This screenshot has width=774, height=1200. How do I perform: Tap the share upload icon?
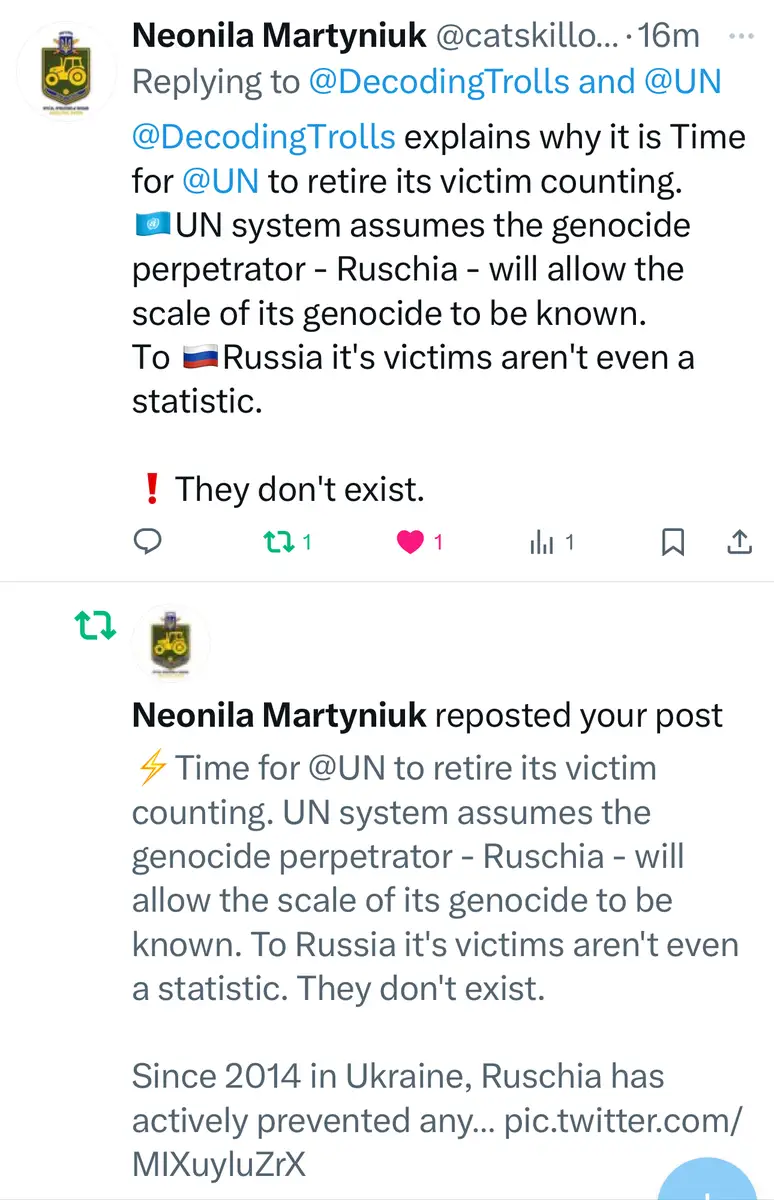pos(738,542)
